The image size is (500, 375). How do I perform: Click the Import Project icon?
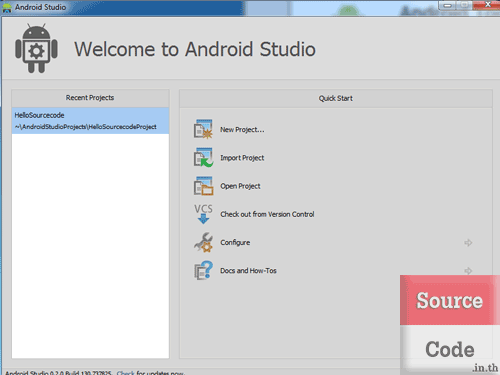point(203,157)
